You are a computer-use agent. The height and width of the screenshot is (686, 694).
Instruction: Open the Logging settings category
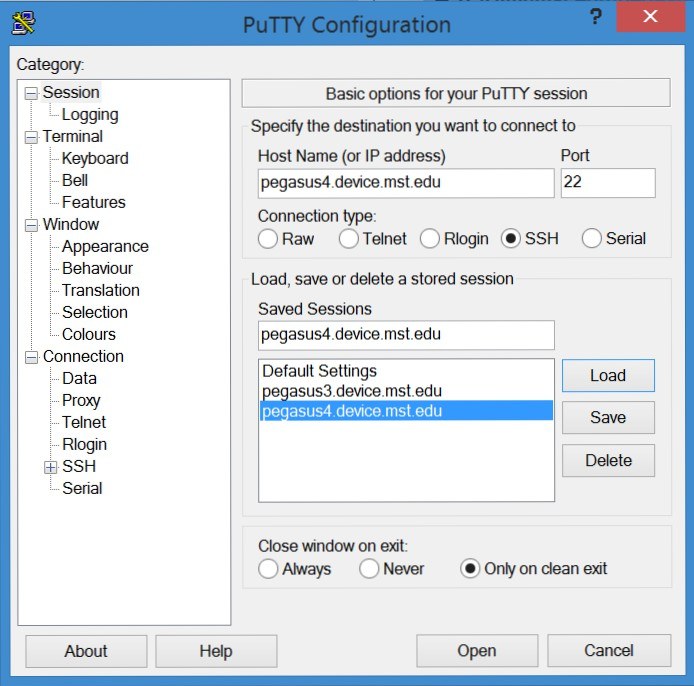point(89,115)
